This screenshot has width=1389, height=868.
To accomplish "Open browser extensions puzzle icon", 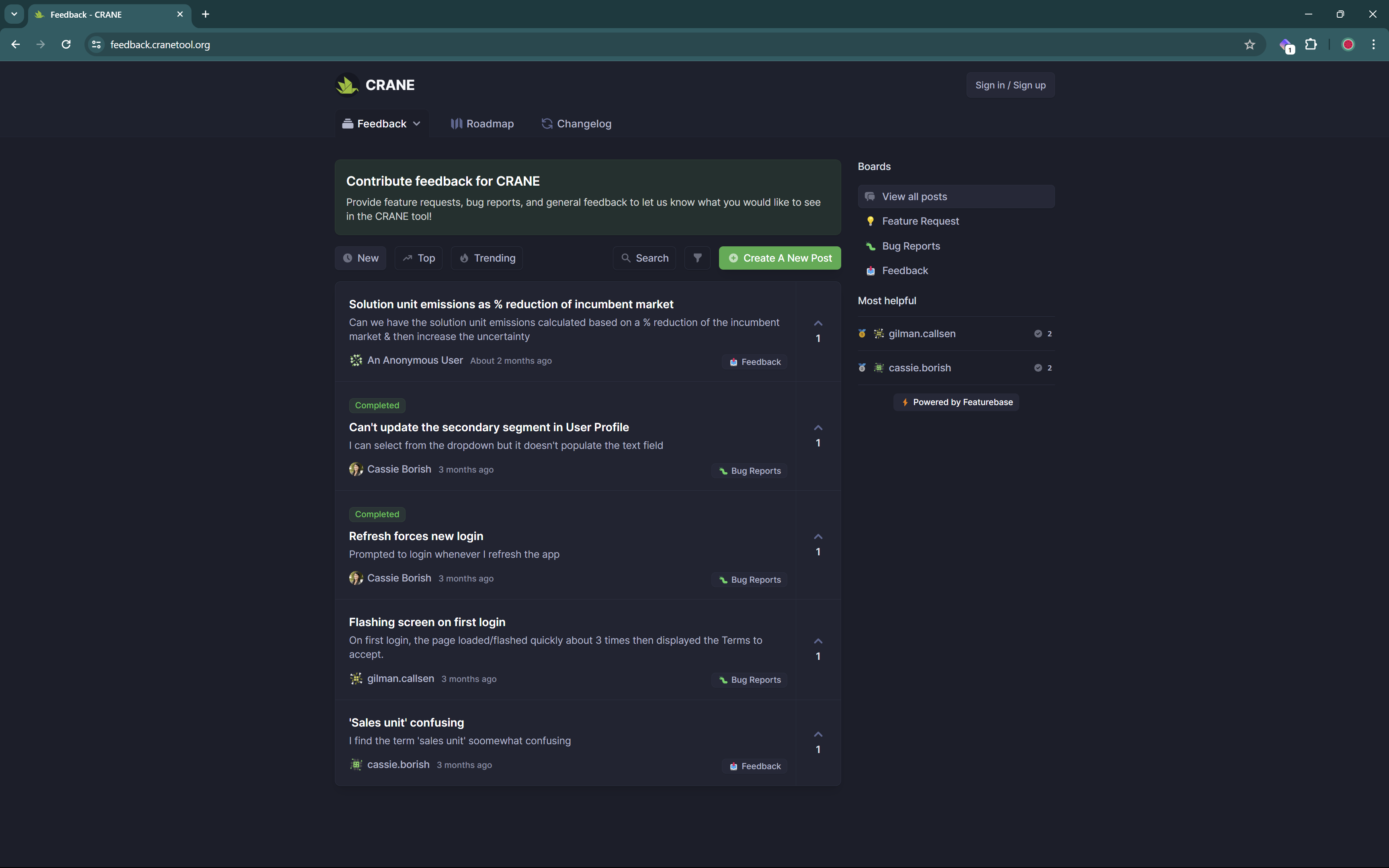I will 1311,45.
